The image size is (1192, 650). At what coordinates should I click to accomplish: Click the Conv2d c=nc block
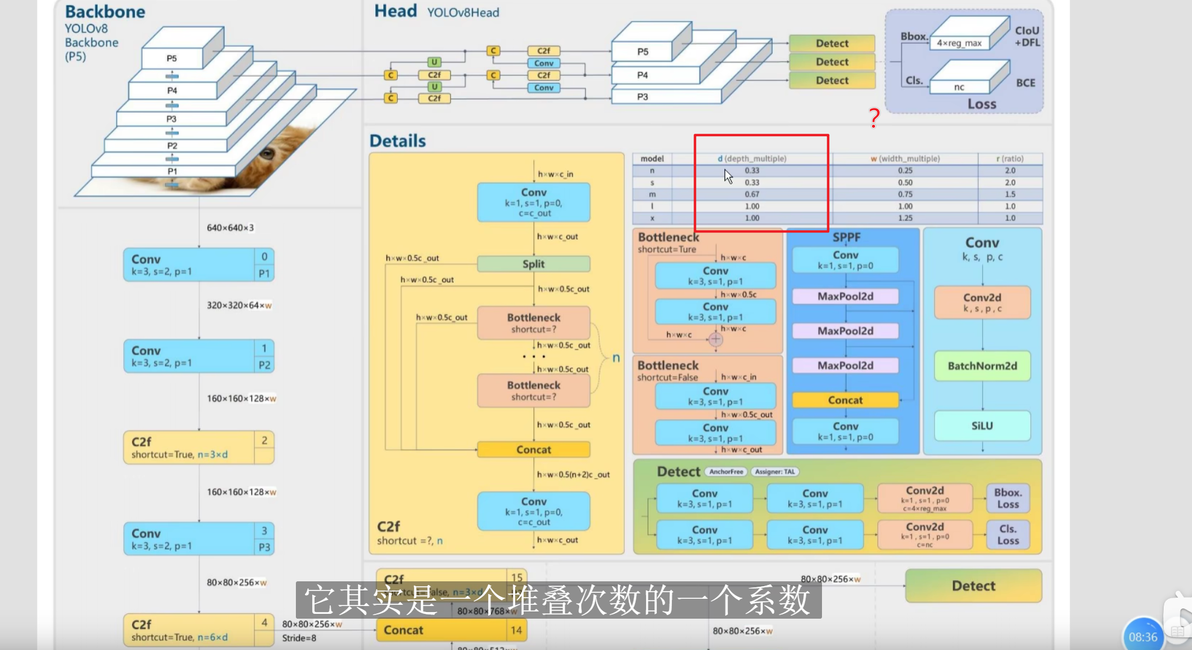[924, 534]
